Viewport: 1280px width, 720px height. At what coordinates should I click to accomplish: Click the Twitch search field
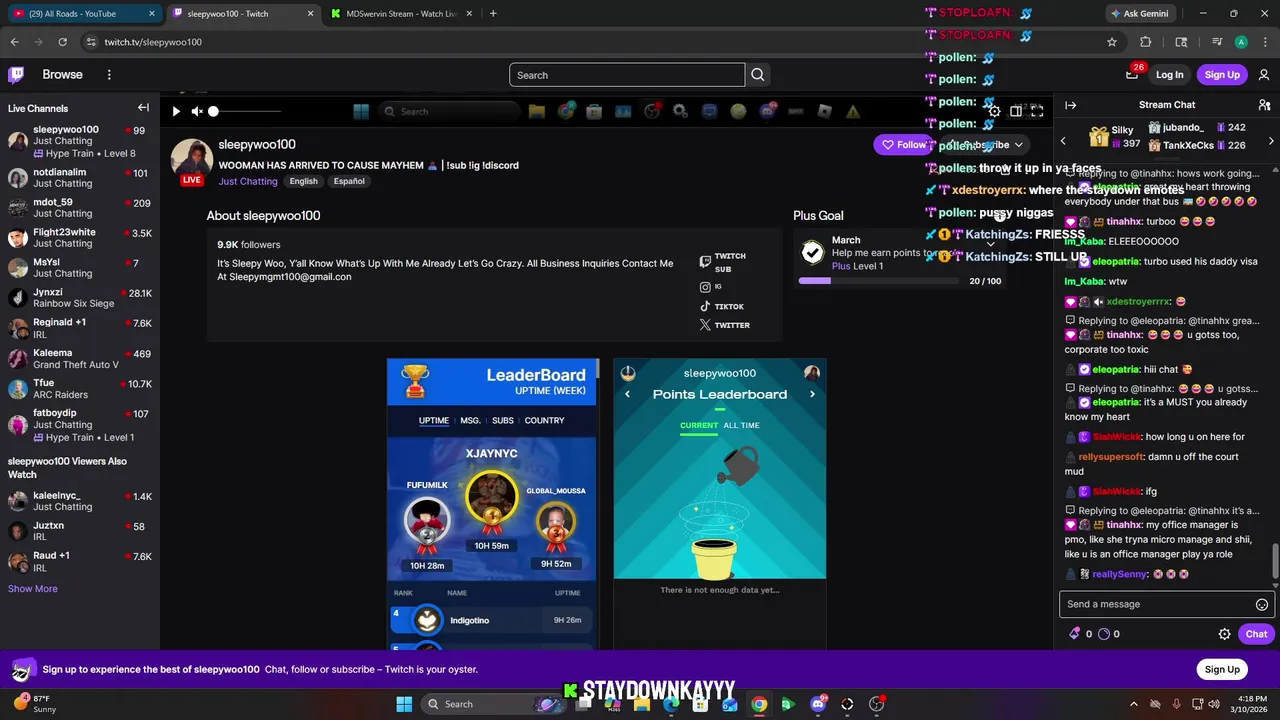tap(627, 75)
